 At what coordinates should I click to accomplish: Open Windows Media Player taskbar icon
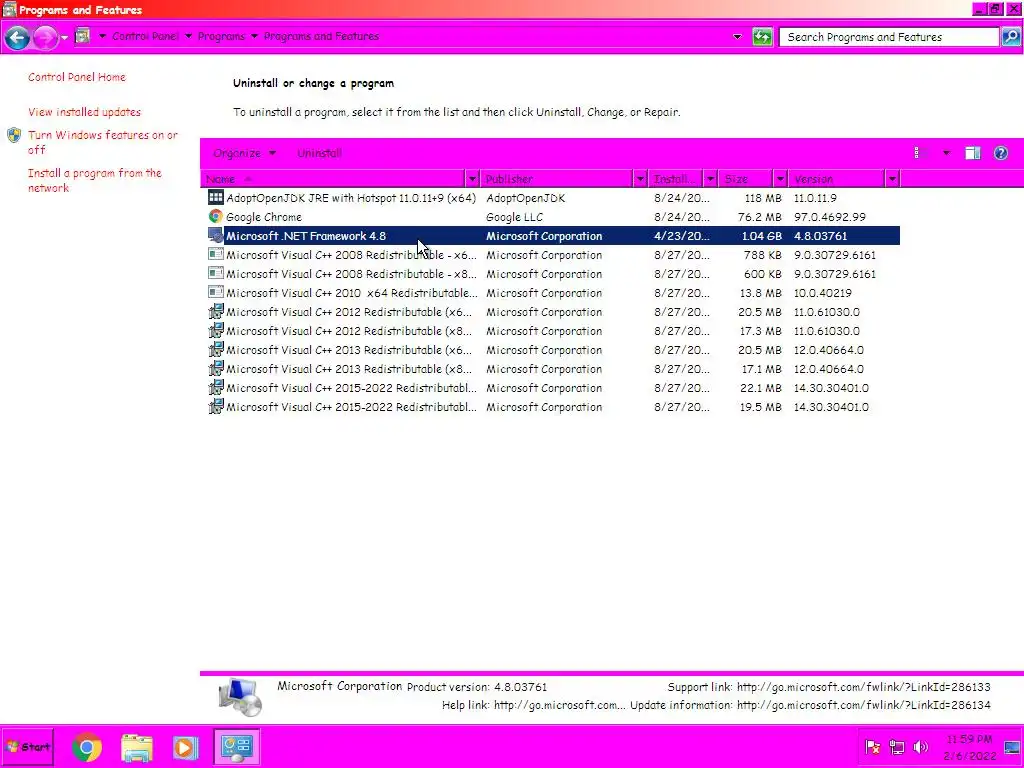tap(185, 747)
